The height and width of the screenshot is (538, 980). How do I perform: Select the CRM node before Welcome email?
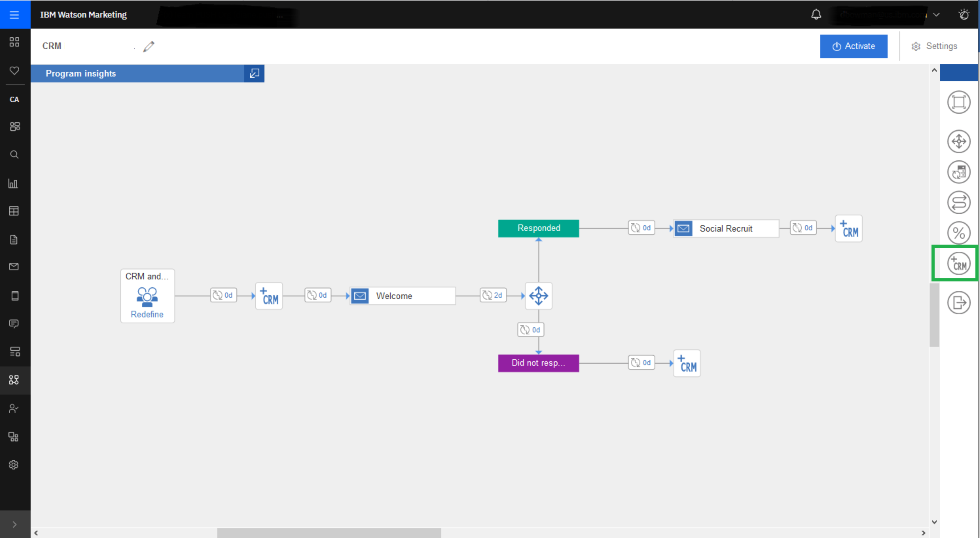click(x=269, y=296)
